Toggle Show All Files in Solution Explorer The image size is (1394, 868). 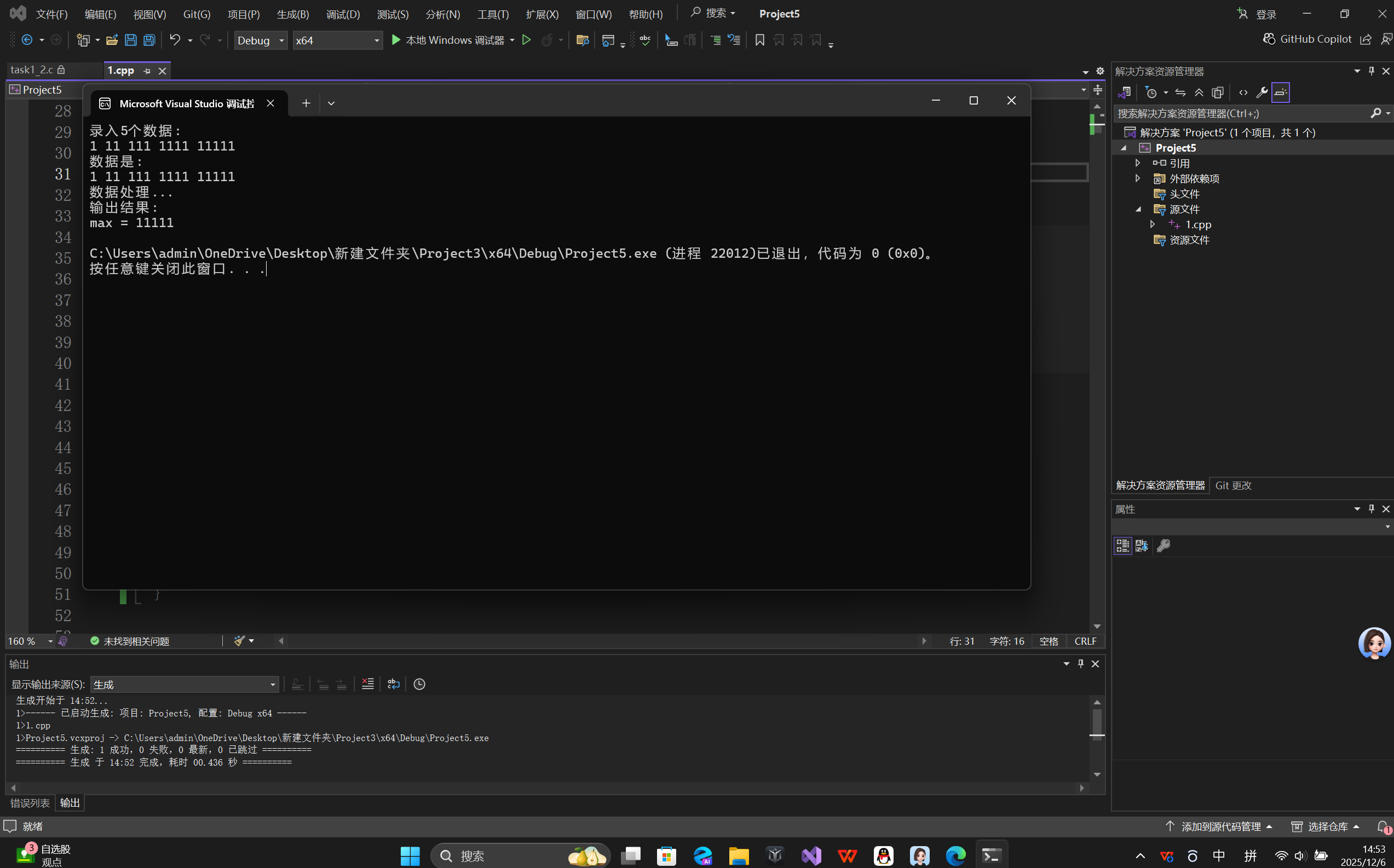(1218, 92)
